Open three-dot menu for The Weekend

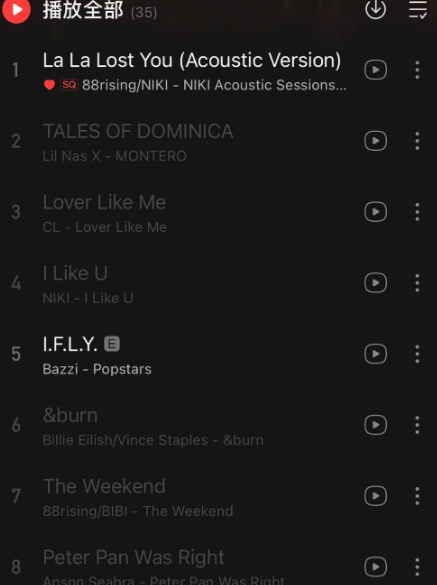pyautogui.click(x=417, y=496)
